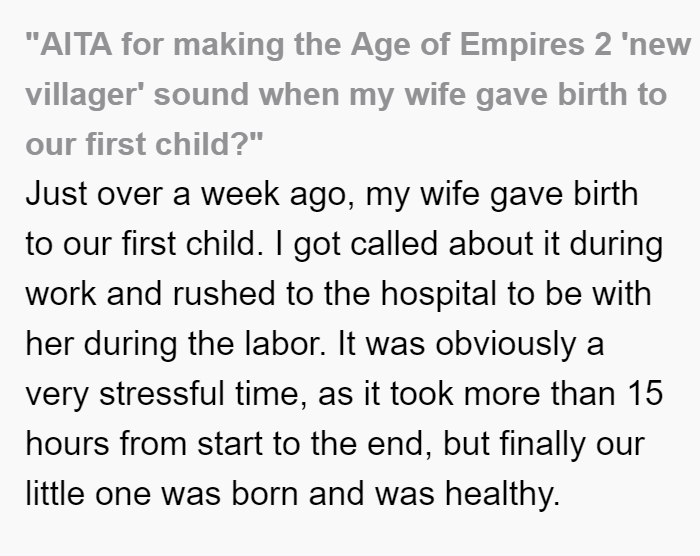The height and width of the screenshot is (556, 700).
Task: Click the word 'AITA' at the title start
Action: [76, 45]
